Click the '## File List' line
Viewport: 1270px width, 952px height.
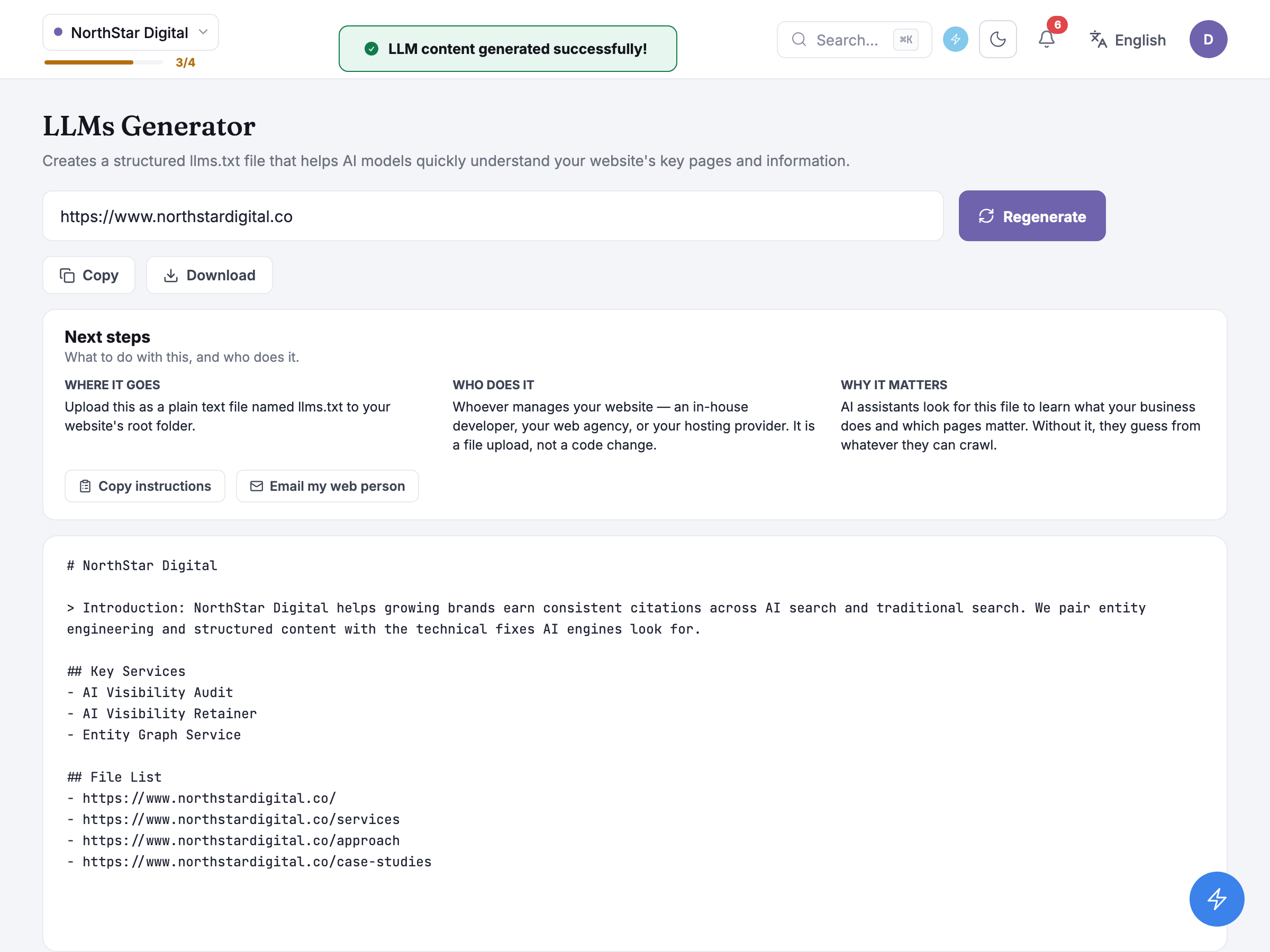[114, 777]
